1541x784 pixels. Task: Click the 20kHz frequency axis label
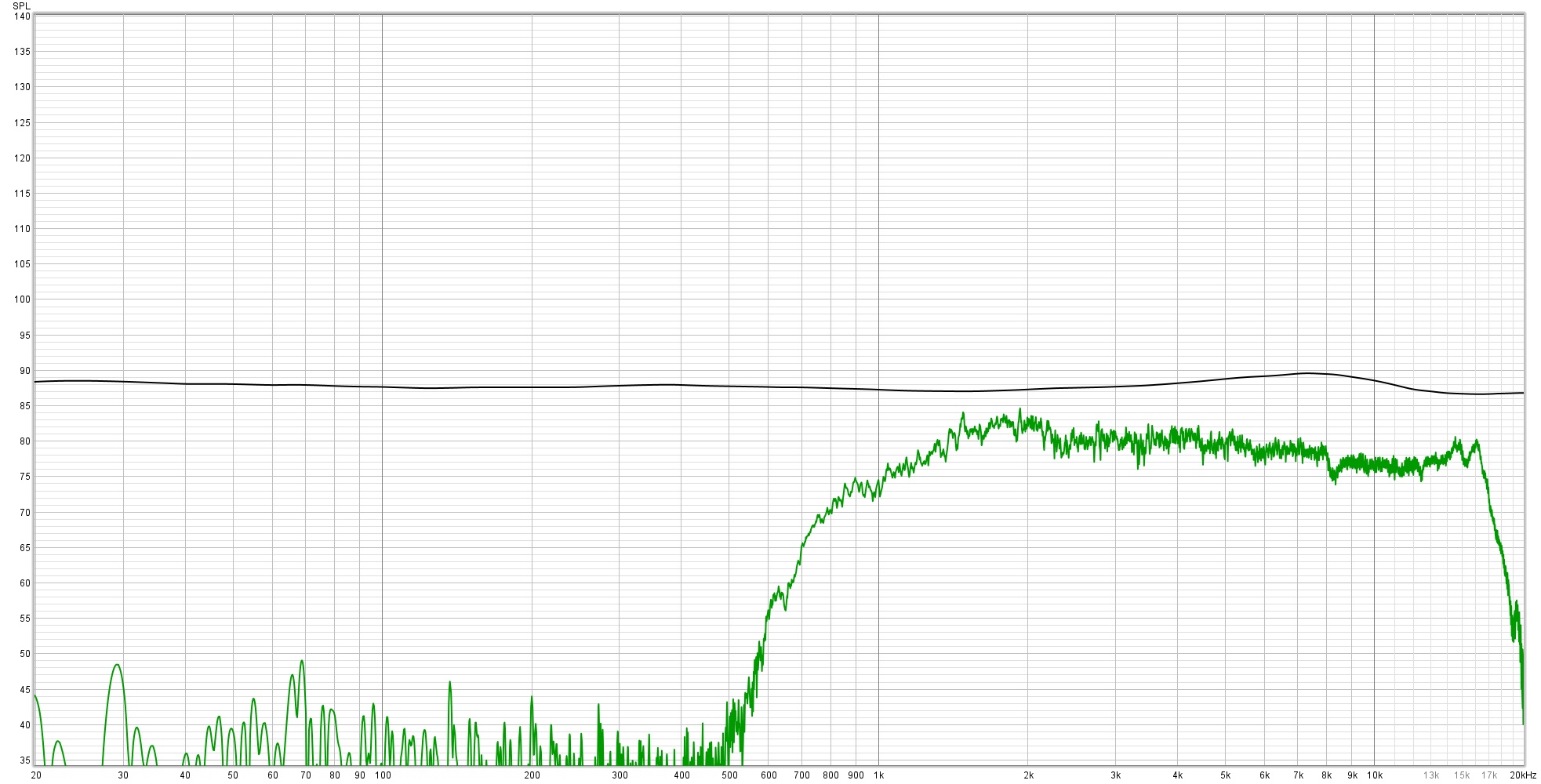pyautogui.click(x=1523, y=775)
